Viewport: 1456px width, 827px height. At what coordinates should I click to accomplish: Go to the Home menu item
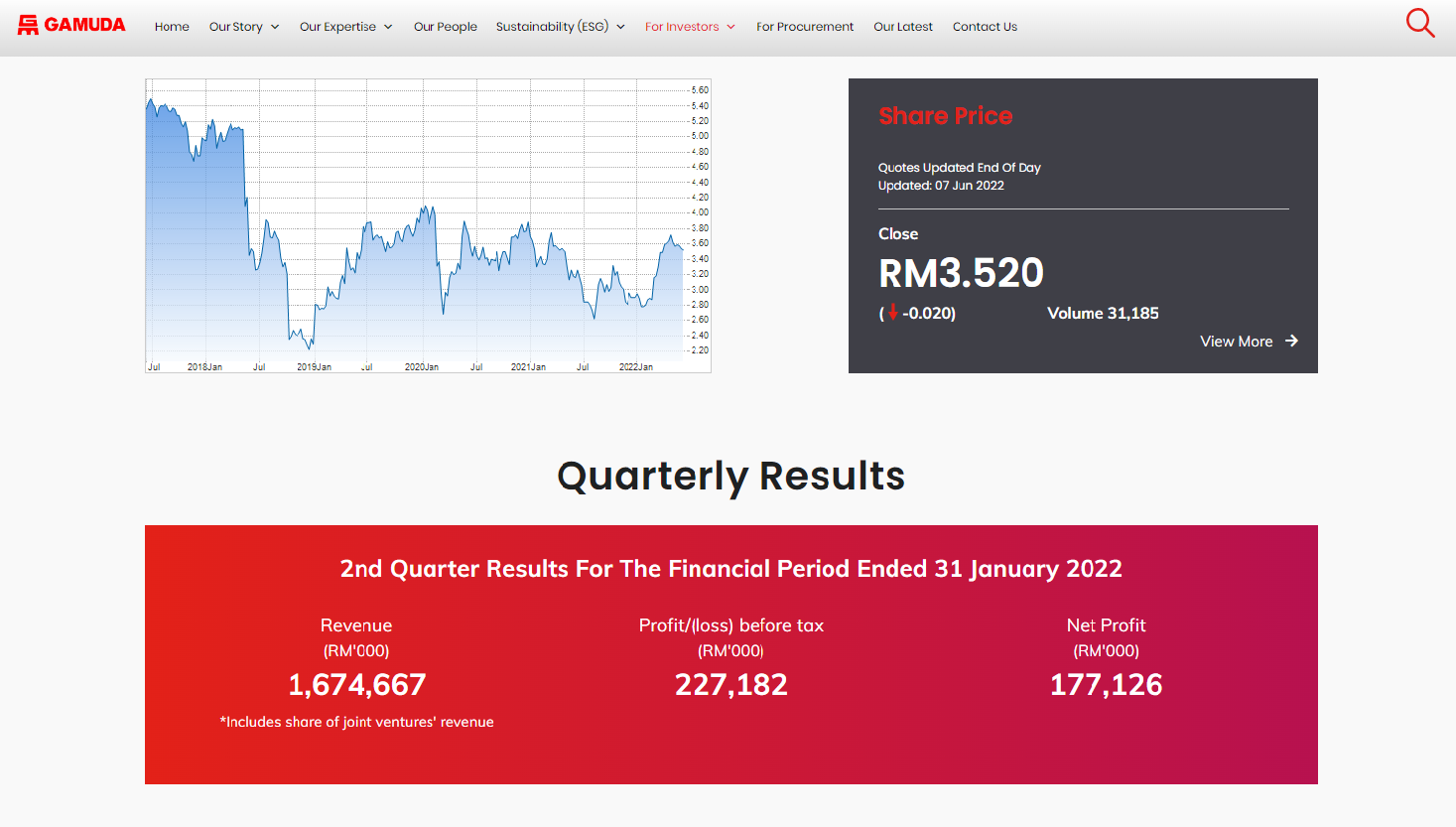[x=172, y=27]
